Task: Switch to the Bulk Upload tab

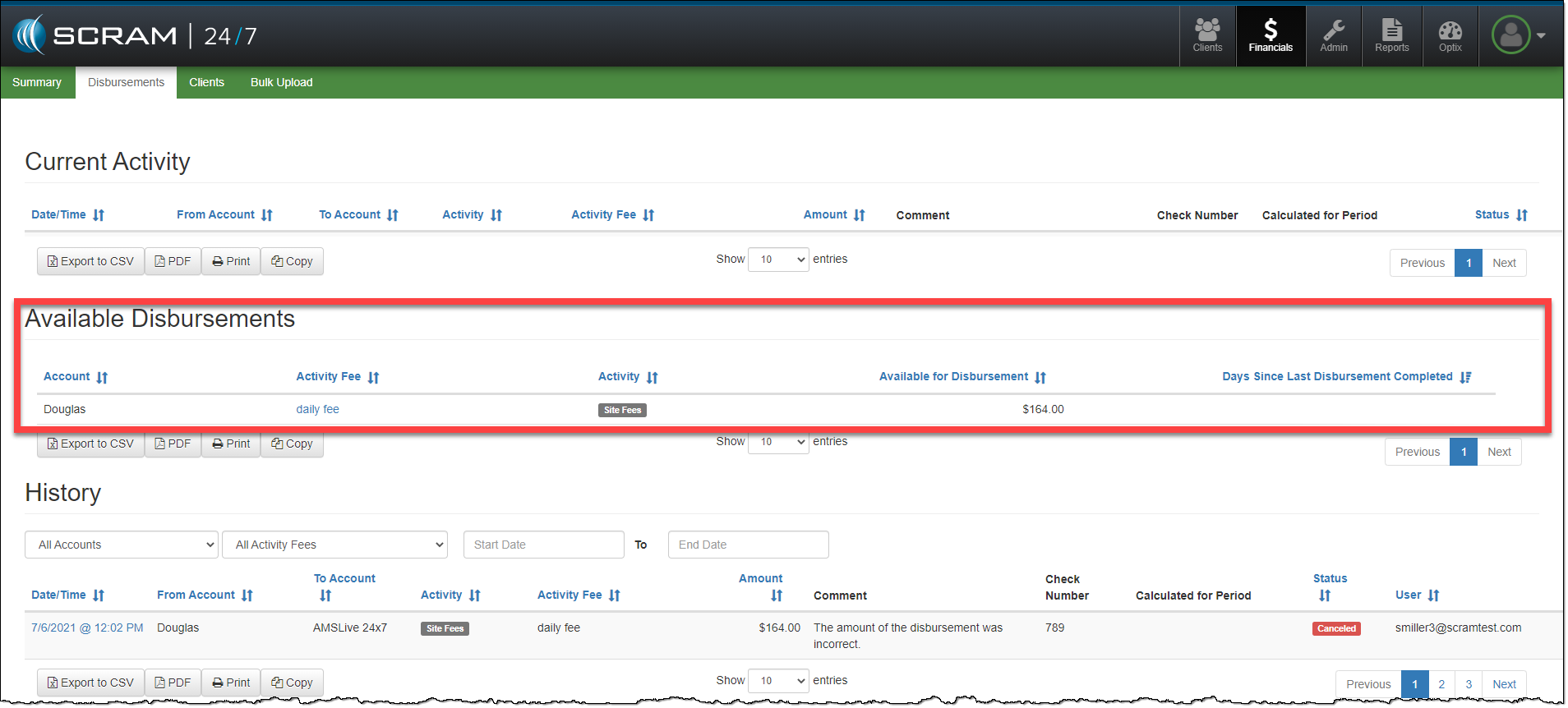Action: (x=281, y=83)
